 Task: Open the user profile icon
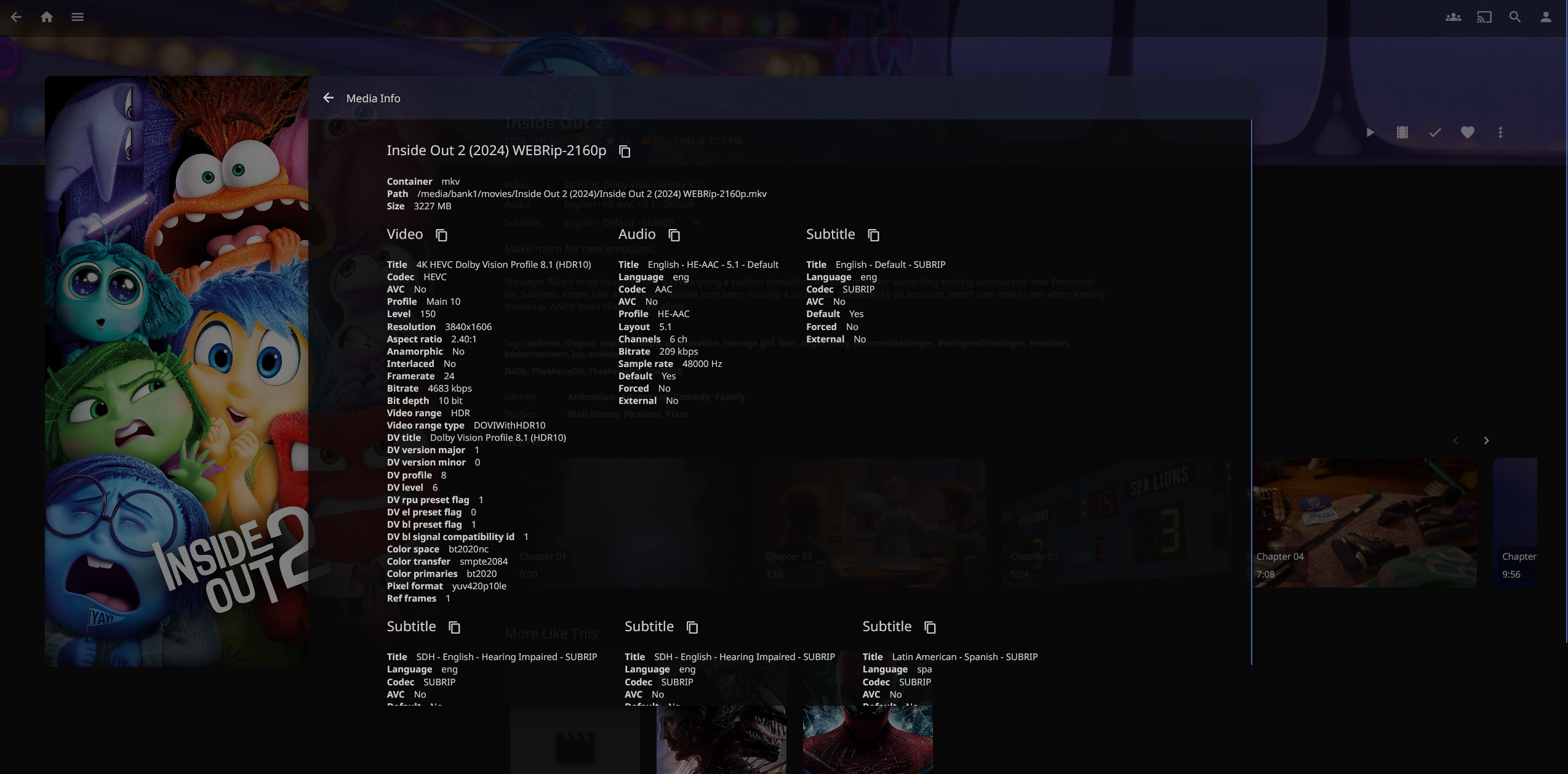(1545, 17)
